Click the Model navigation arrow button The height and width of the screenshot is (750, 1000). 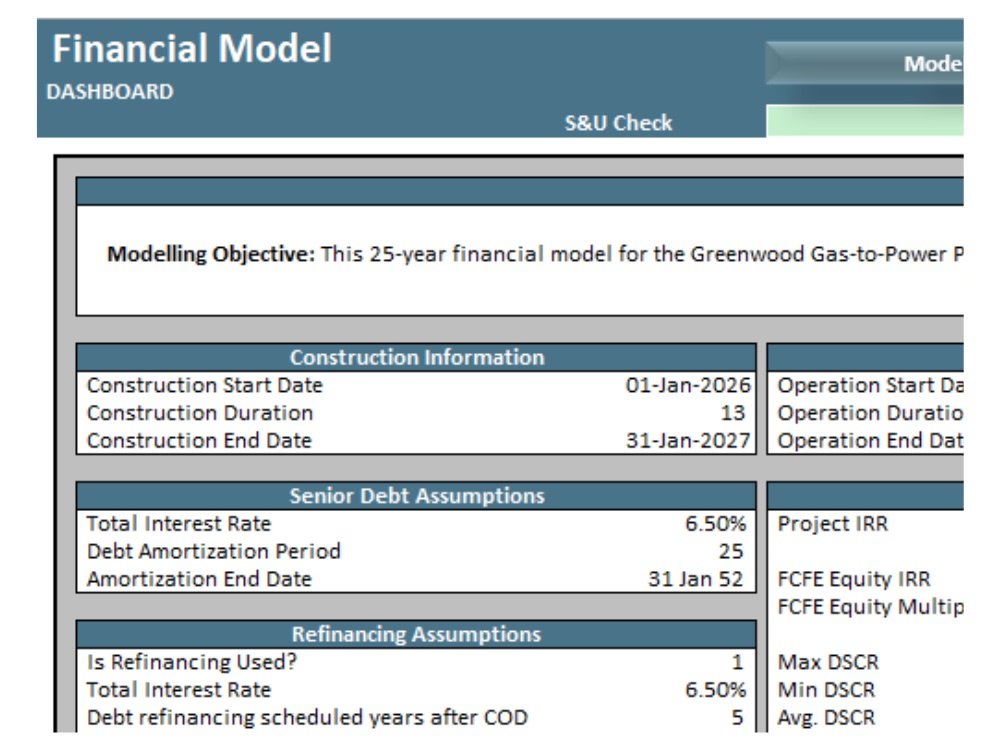880,62
